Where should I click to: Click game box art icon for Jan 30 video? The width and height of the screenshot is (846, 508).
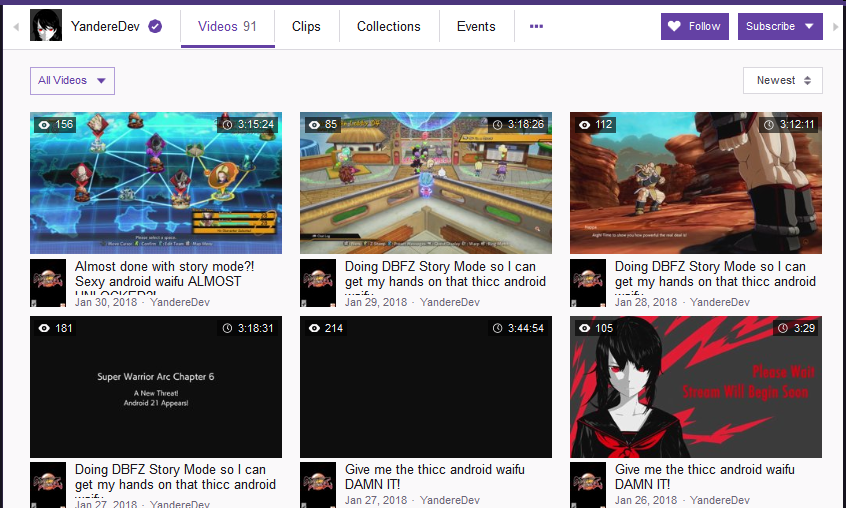pyautogui.click(x=48, y=283)
